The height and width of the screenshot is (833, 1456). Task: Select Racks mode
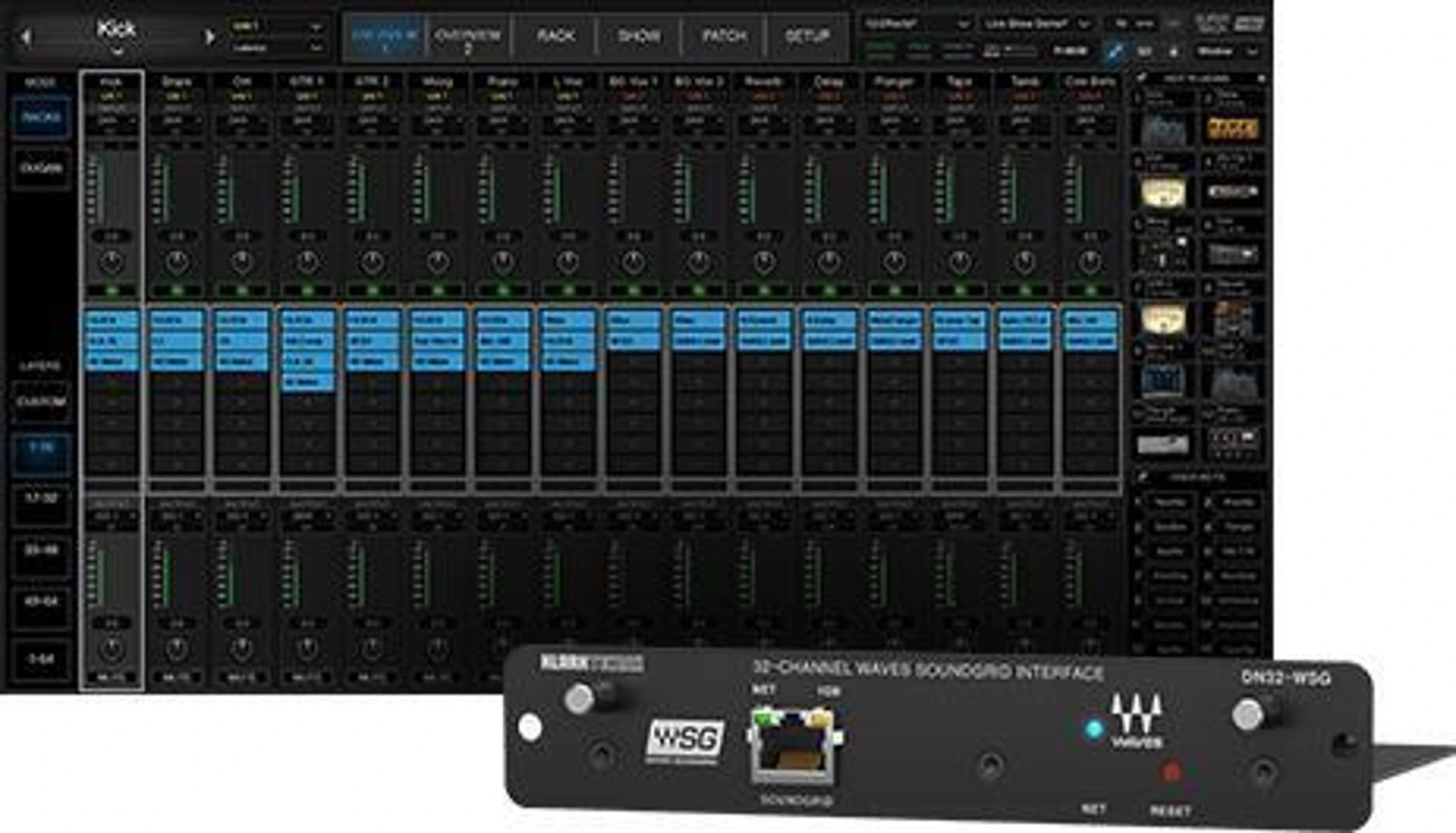pyautogui.click(x=41, y=118)
